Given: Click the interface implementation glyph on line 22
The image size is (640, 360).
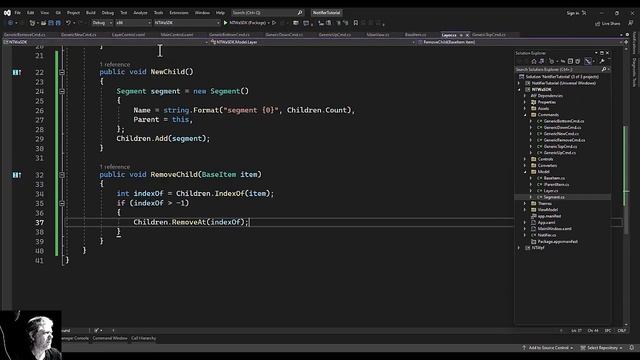Looking at the screenshot, I should [x=16, y=72].
